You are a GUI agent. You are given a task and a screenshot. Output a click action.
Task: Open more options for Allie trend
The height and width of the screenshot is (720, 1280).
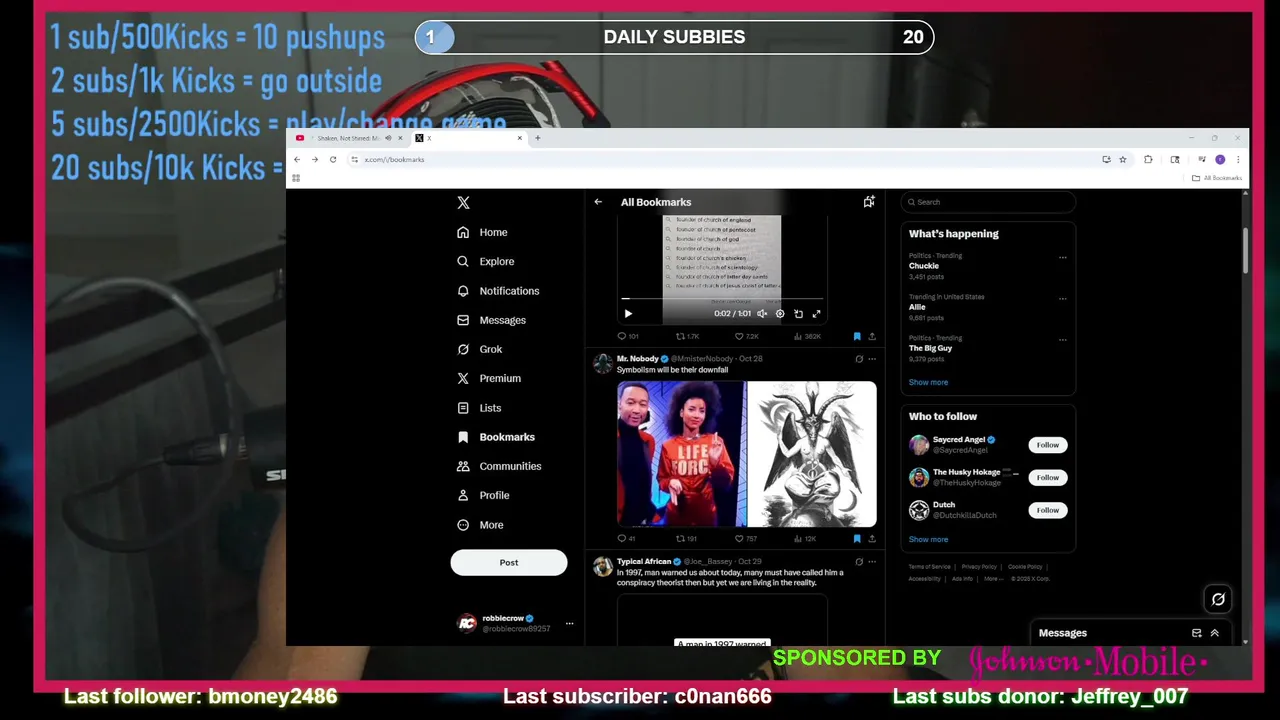click(x=1062, y=298)
